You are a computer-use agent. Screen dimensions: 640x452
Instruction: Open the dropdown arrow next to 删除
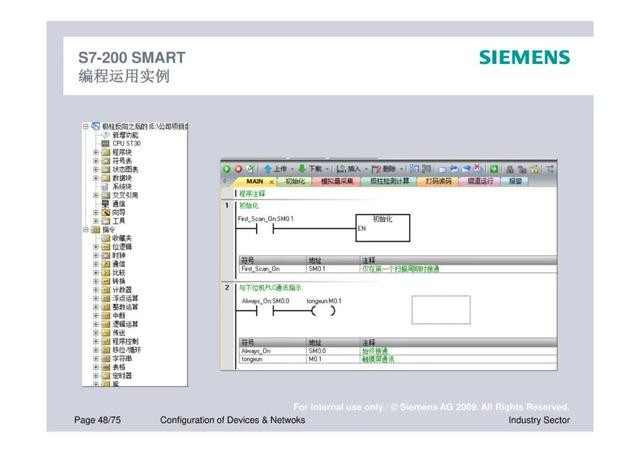tap(402, 169)
